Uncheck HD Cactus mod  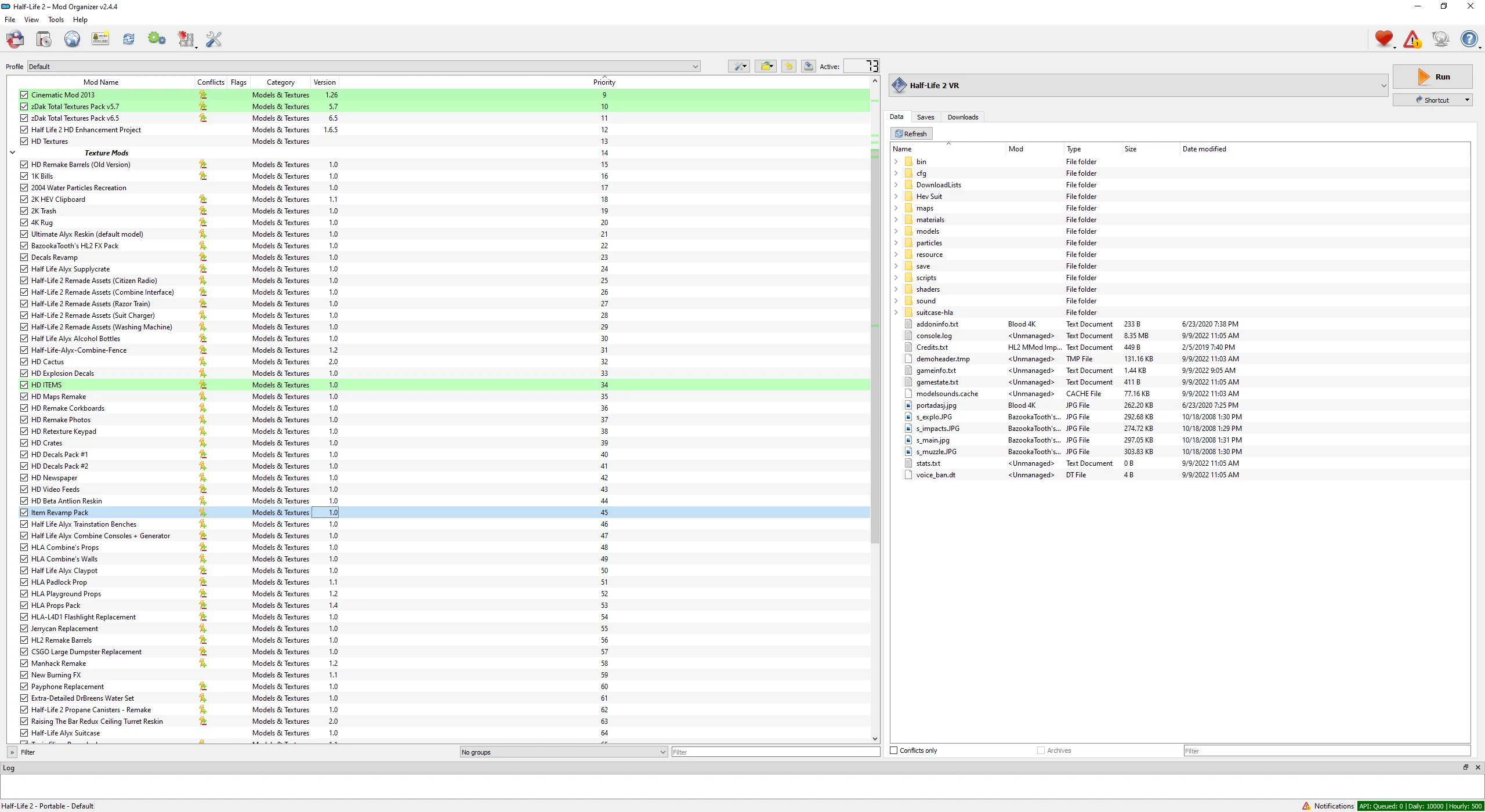tap(24, 362)
